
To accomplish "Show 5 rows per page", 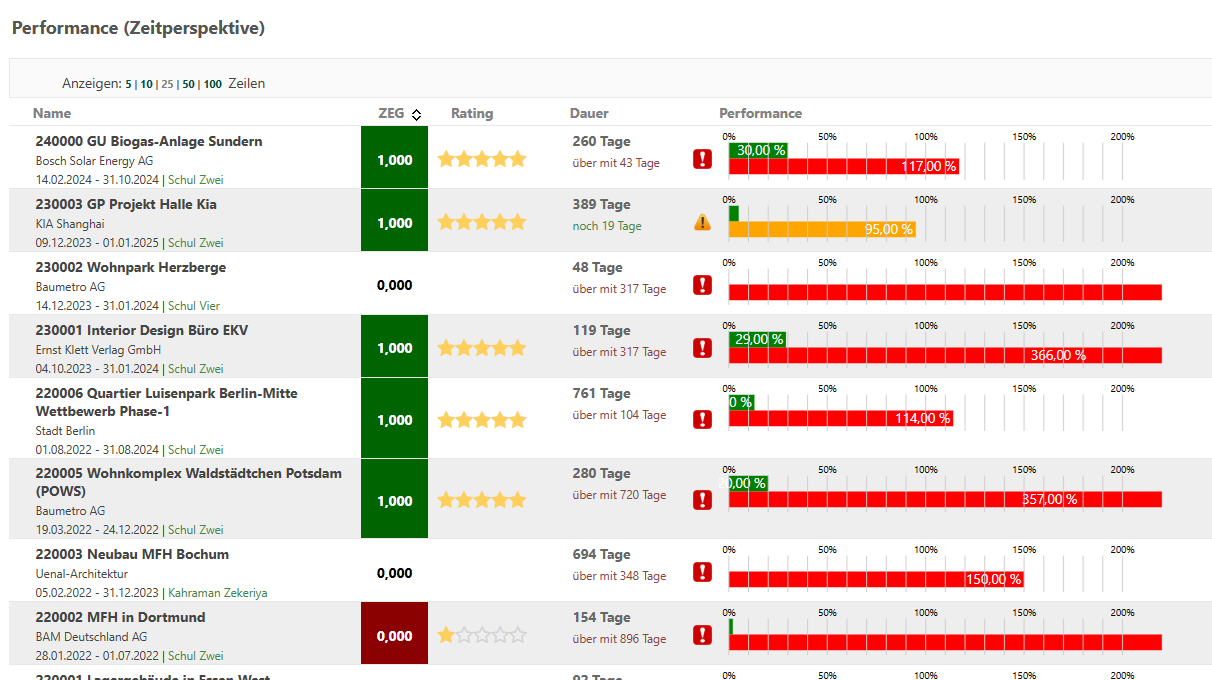I will point(128,84).
